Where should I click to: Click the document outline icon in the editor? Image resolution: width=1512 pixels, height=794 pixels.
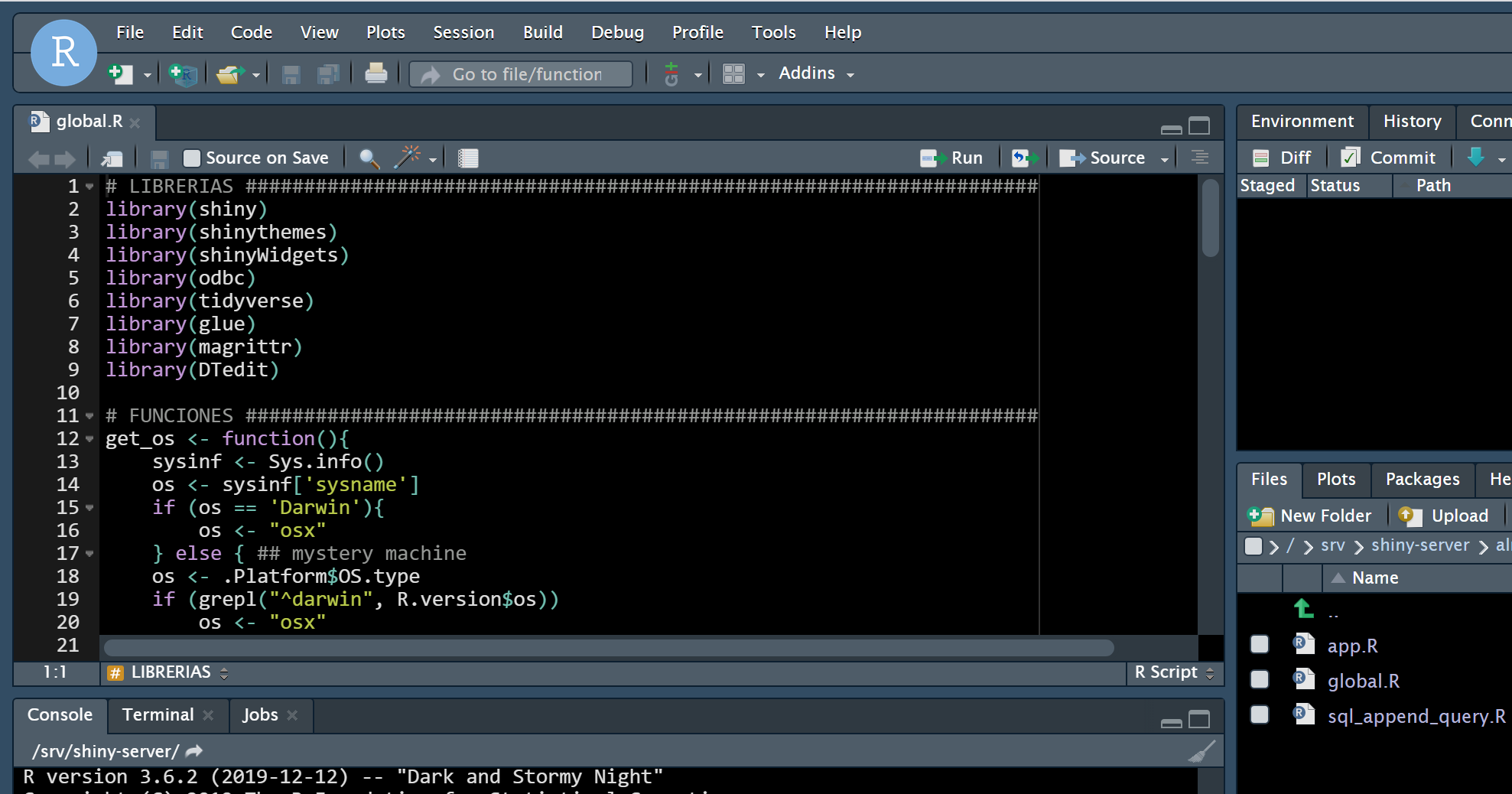[x=1200, y=158]
